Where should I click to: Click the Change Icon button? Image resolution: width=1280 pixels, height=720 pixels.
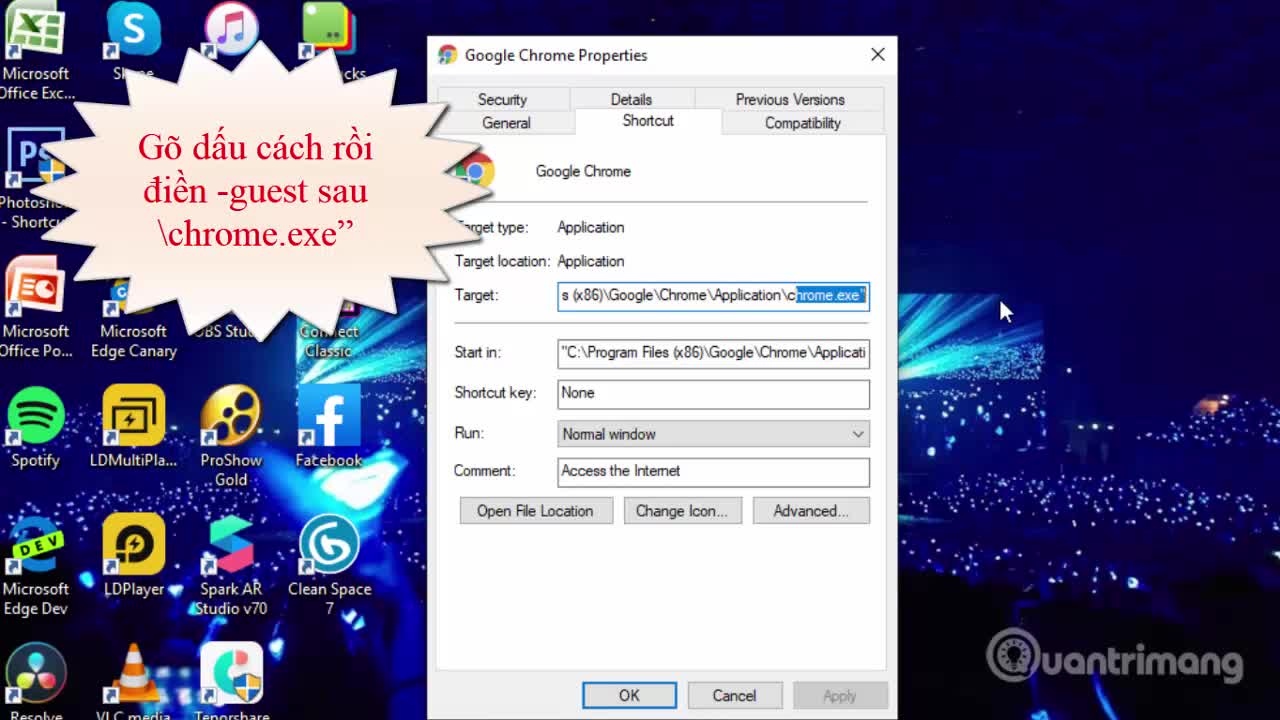point(682,511)
